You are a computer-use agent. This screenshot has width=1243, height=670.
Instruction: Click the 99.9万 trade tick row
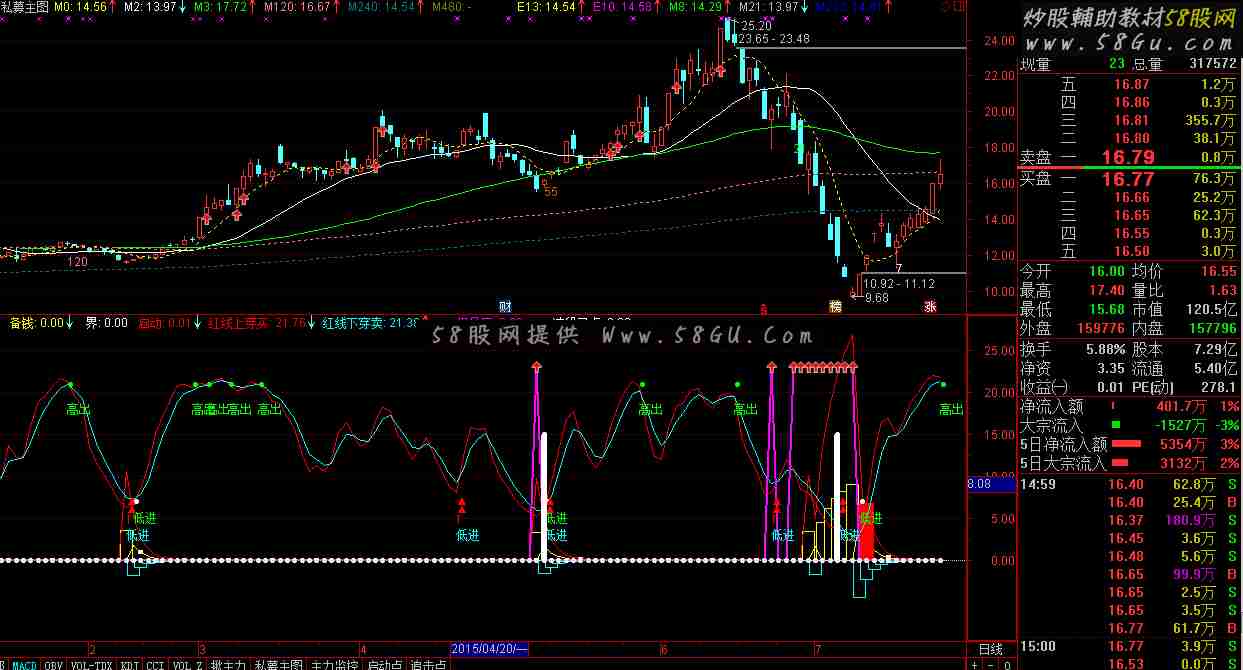(x=1130, y=575)
